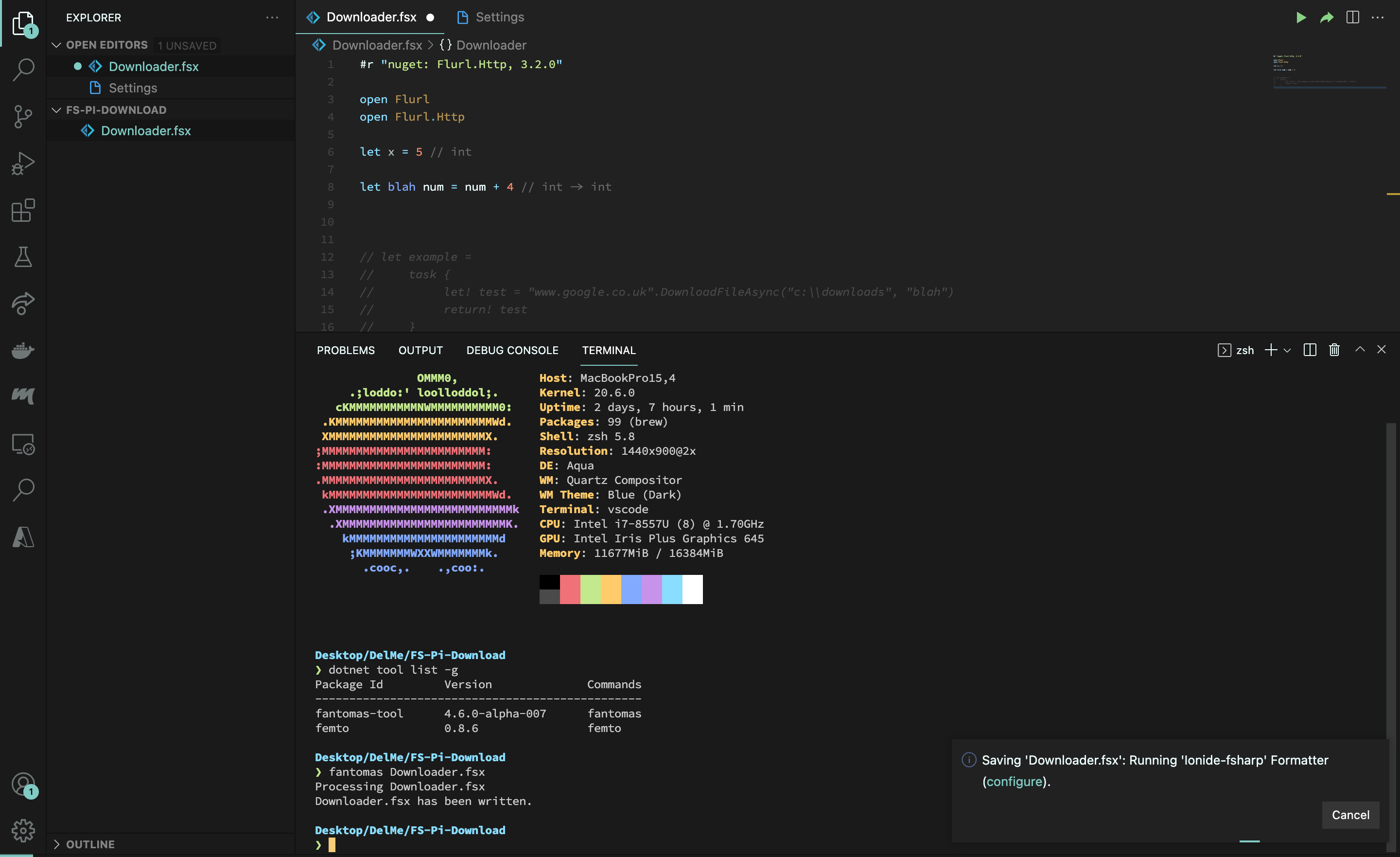Screen dimensions: 1400x857
Task: Open the Testing beaker icon
Action: [23, 257]
